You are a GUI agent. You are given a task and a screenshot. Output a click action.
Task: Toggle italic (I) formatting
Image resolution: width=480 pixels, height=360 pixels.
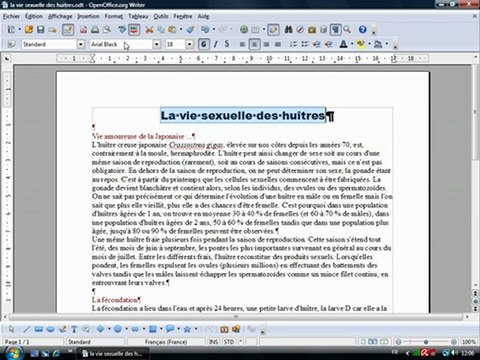pos(216,44)
